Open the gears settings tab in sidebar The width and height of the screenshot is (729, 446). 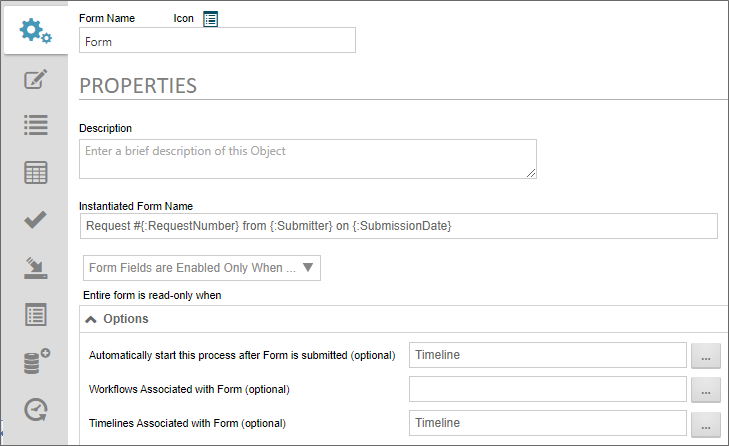(x=36, y=32)
